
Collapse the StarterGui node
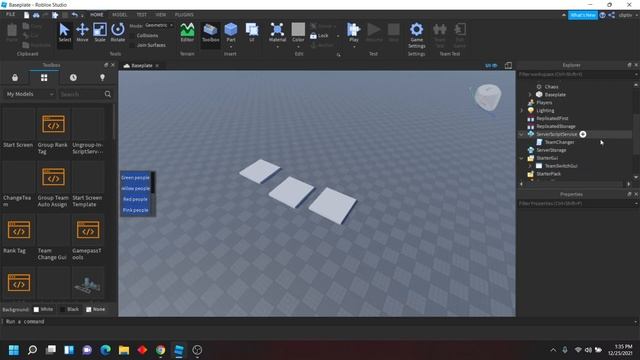522,158
